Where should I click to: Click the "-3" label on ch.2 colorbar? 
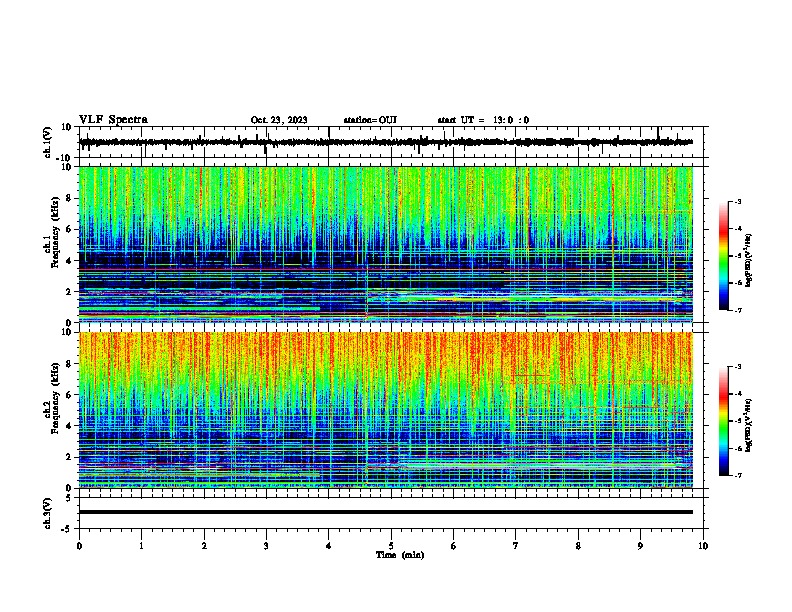pos(738,367)
